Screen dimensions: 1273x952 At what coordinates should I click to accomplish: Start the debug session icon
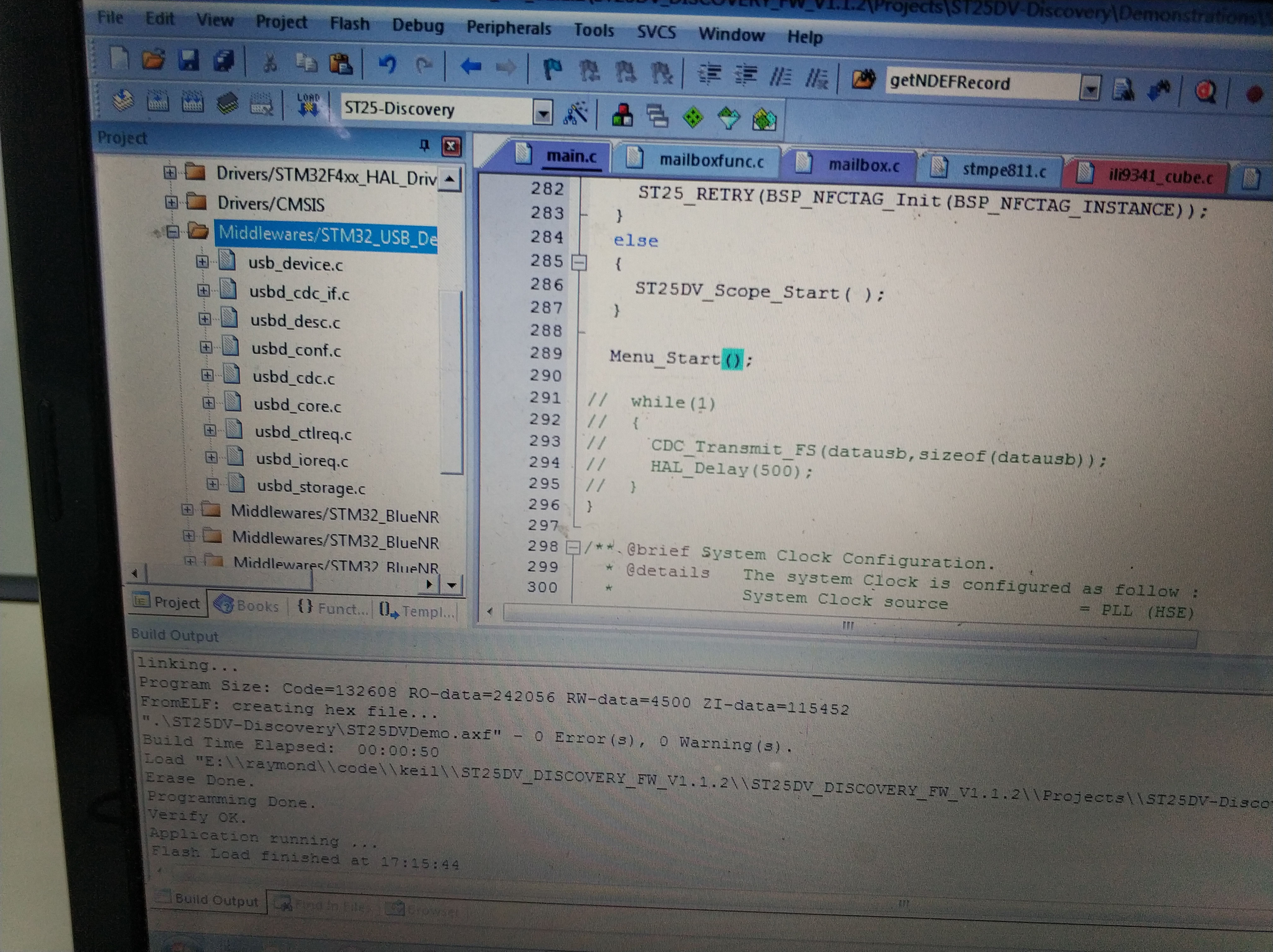point(1206,92)
